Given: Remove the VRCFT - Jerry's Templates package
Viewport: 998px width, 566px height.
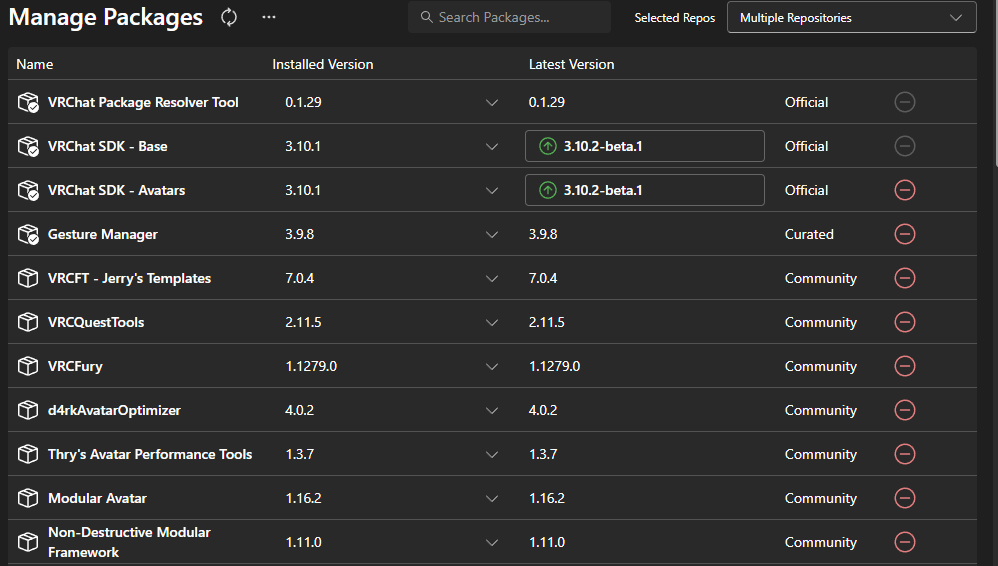Looking at the screenshot, I should [x=904, y=278].
